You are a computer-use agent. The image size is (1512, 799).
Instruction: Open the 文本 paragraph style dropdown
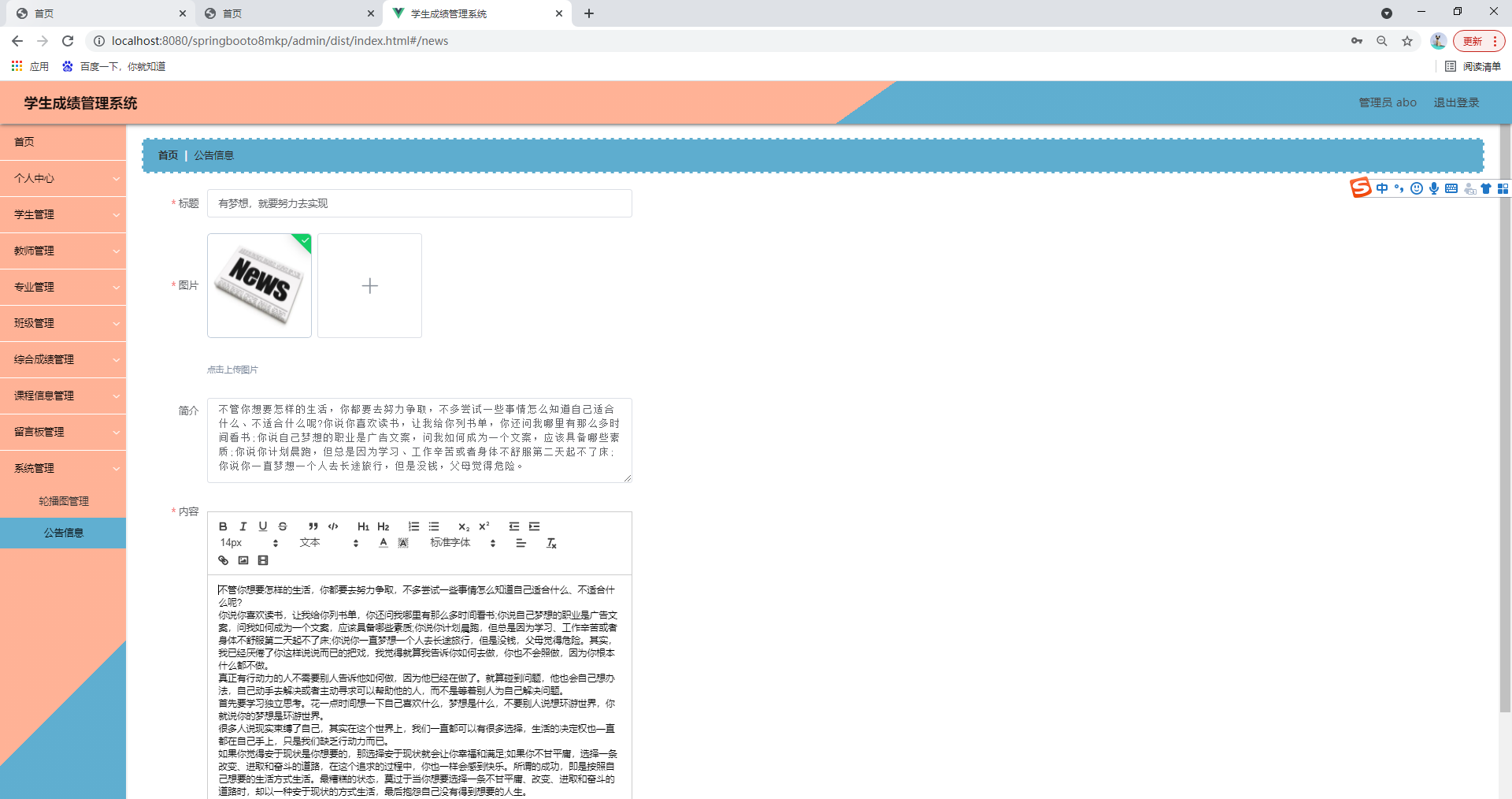click(329, 543)
